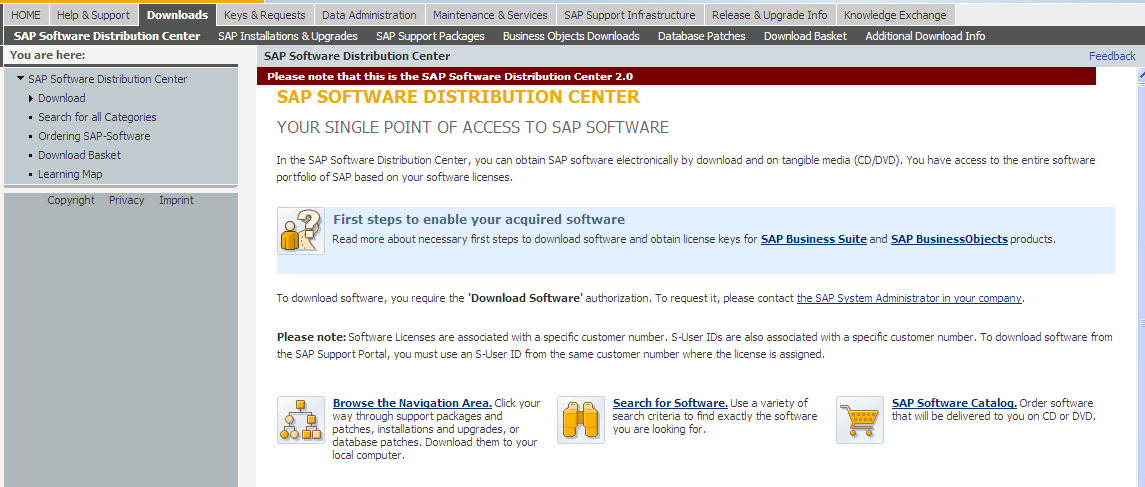The image size is (1145, 487).
Task: Click the Imprint footer link
Action: point(177,200)
